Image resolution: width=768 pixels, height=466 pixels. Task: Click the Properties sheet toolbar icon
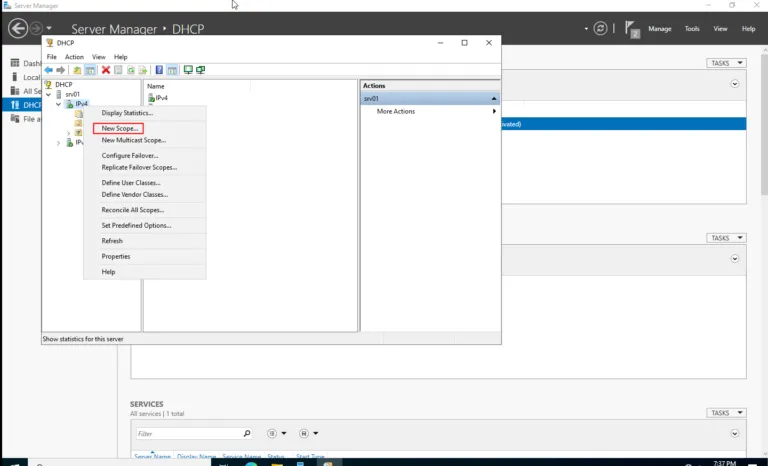click(x=118, y=70)
